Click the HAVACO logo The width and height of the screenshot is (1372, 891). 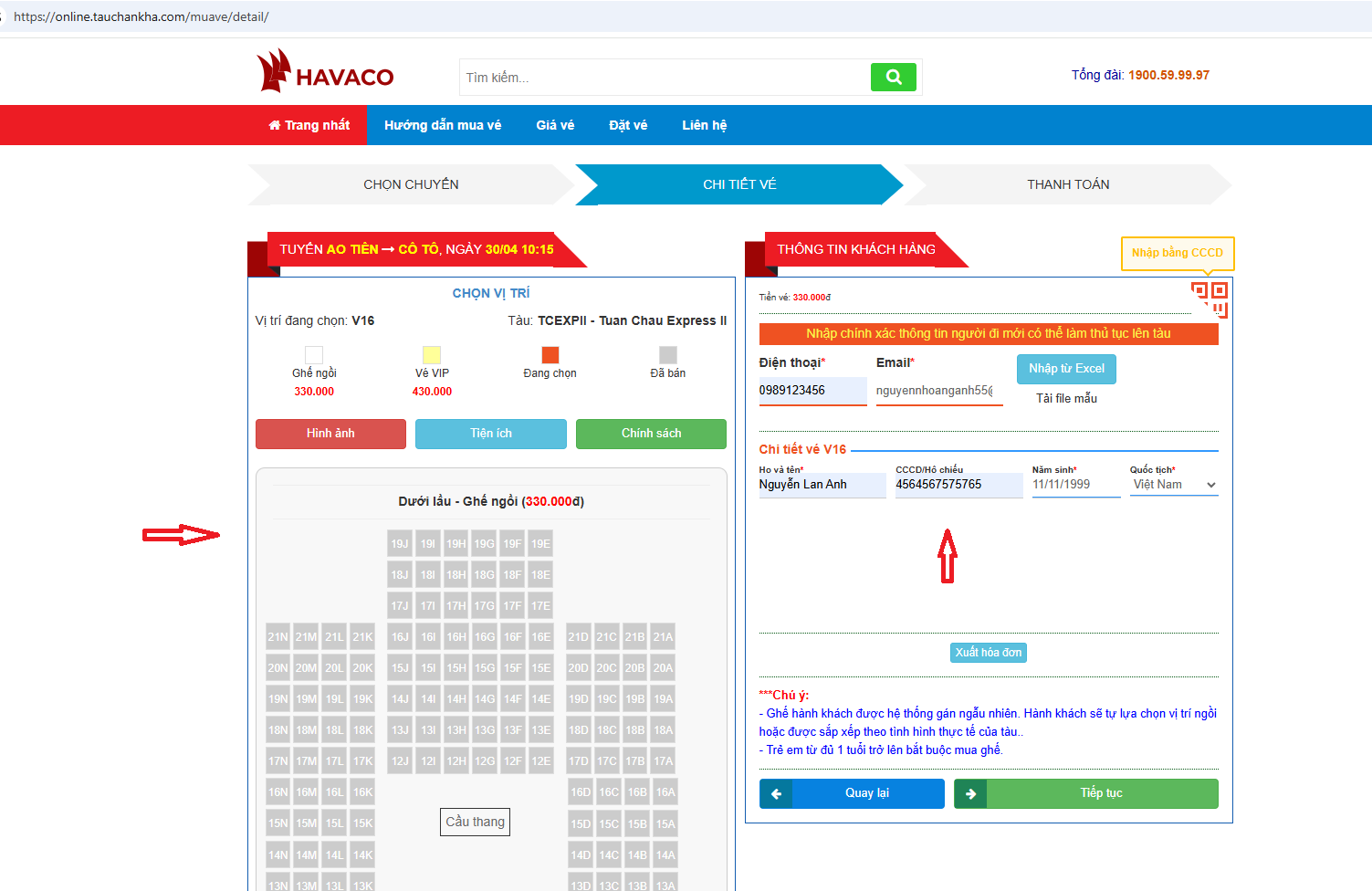pyautogui.click(x=325, y=72)
